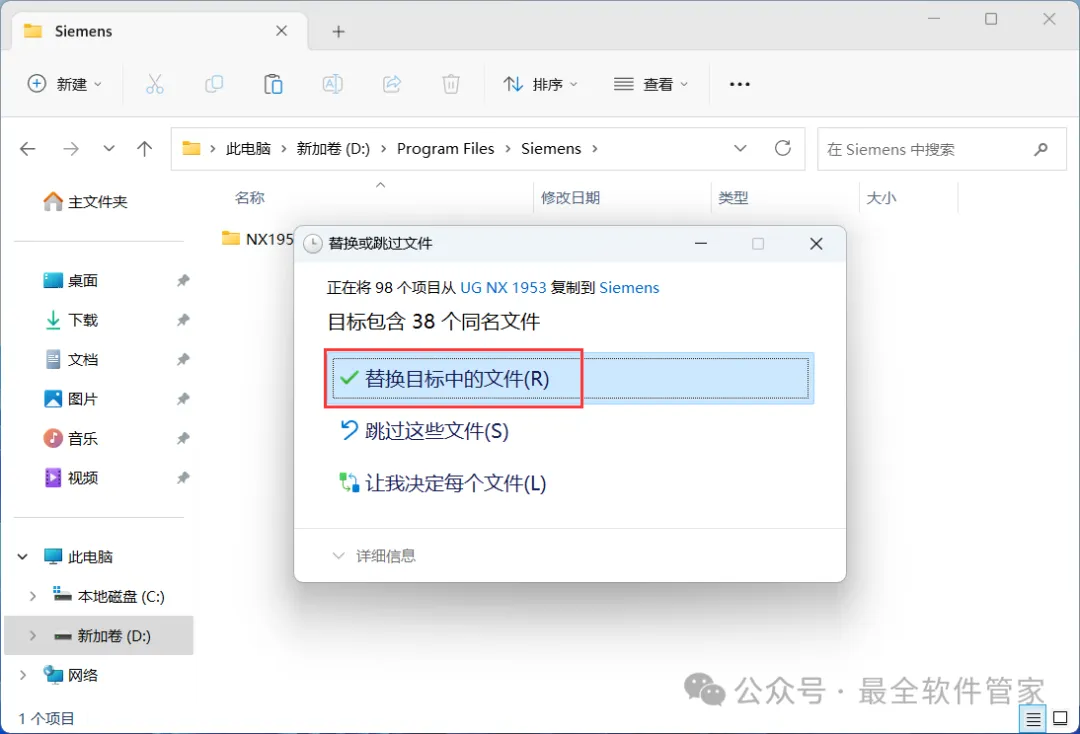This screenshot has width=1080, height=734.
Task: Click 此电脑 in the address bar
Action: click(x=248, y=149)
